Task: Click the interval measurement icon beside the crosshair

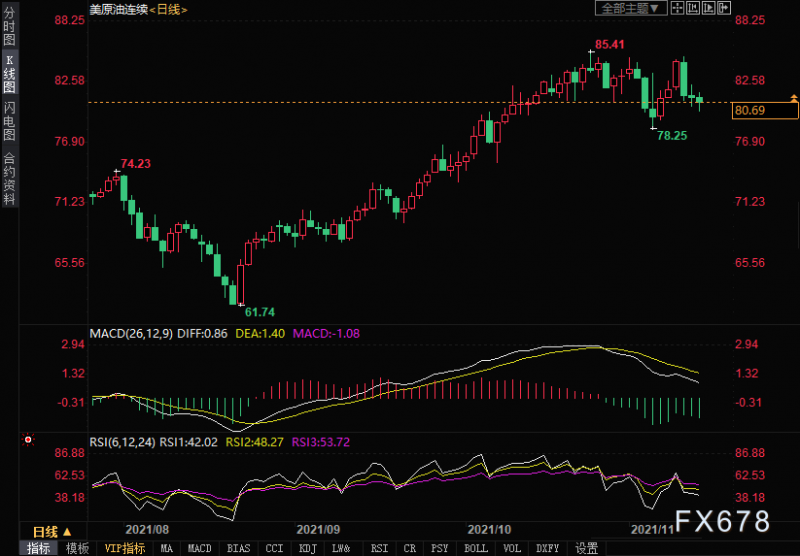Action: (694, 8)
